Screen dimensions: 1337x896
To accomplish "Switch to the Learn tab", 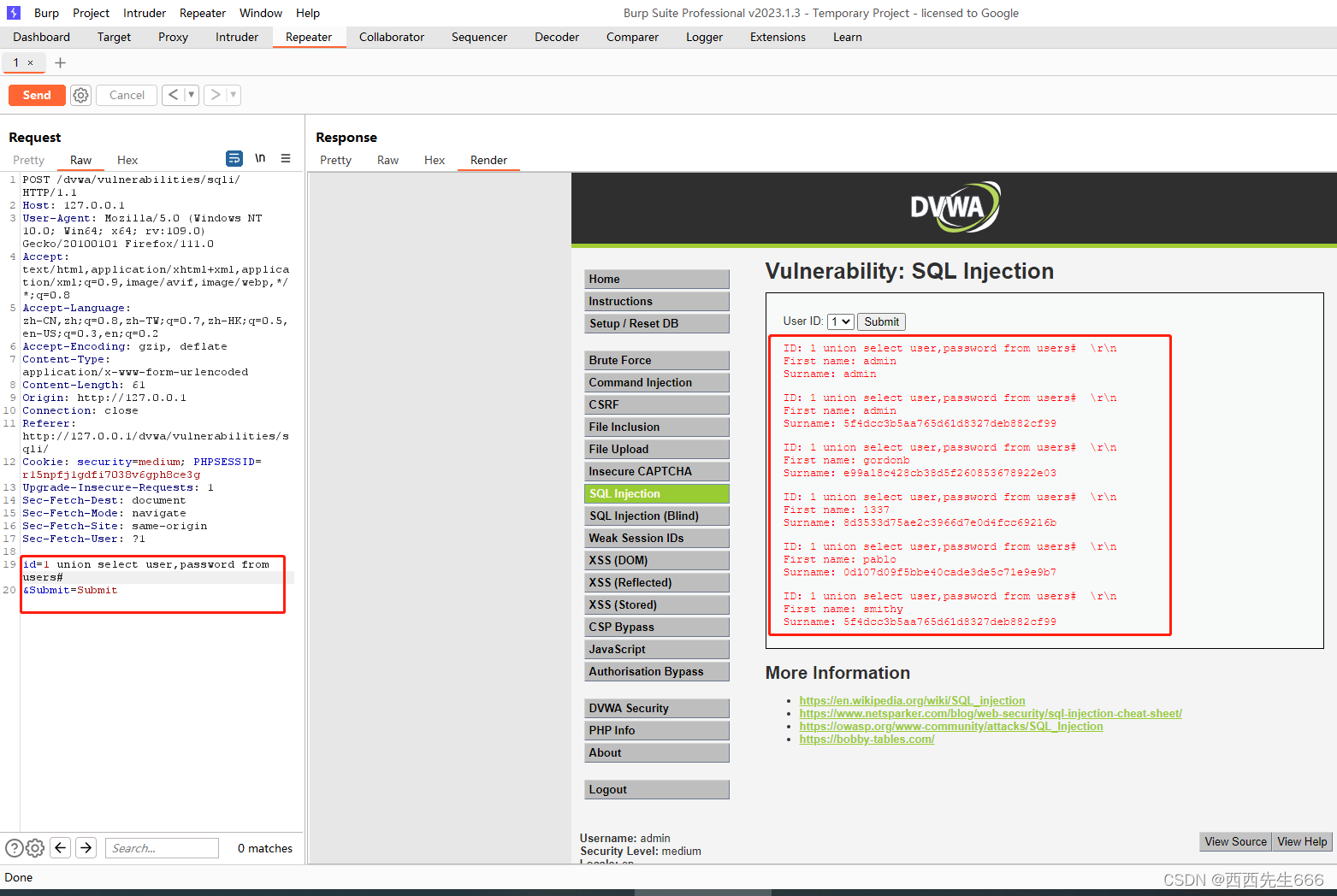I will pyautogui.click(x=848, y=37).
